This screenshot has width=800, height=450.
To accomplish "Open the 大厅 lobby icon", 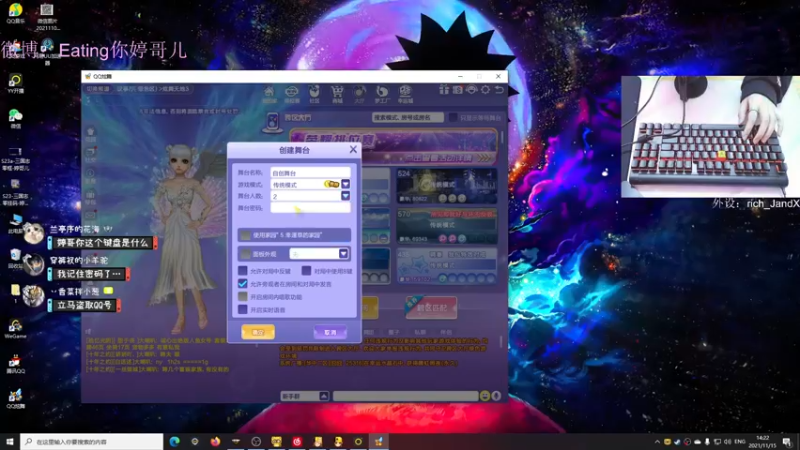I will 360,94.
